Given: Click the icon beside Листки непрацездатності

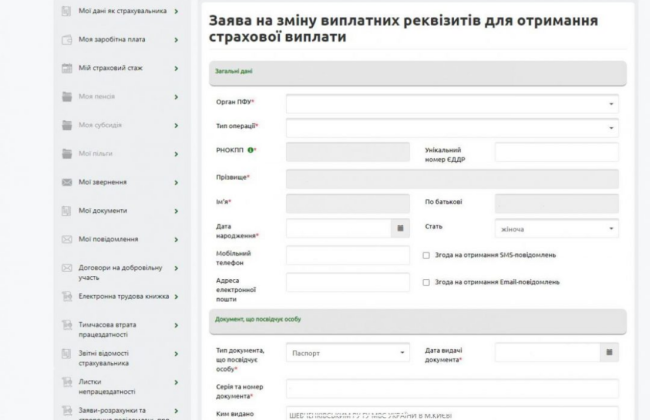Looking at the screenshot, I should point(66,382).
